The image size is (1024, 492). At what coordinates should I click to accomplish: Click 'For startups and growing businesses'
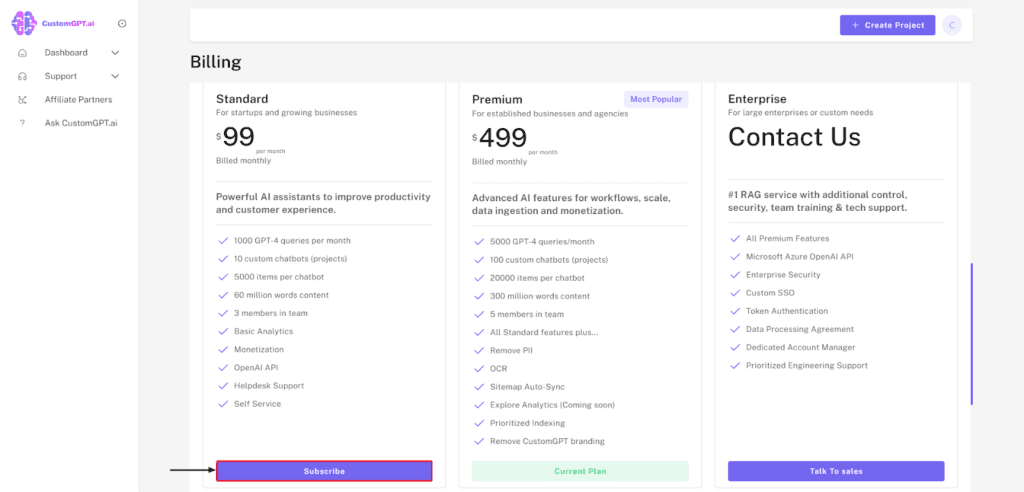[x=287, y=112]
